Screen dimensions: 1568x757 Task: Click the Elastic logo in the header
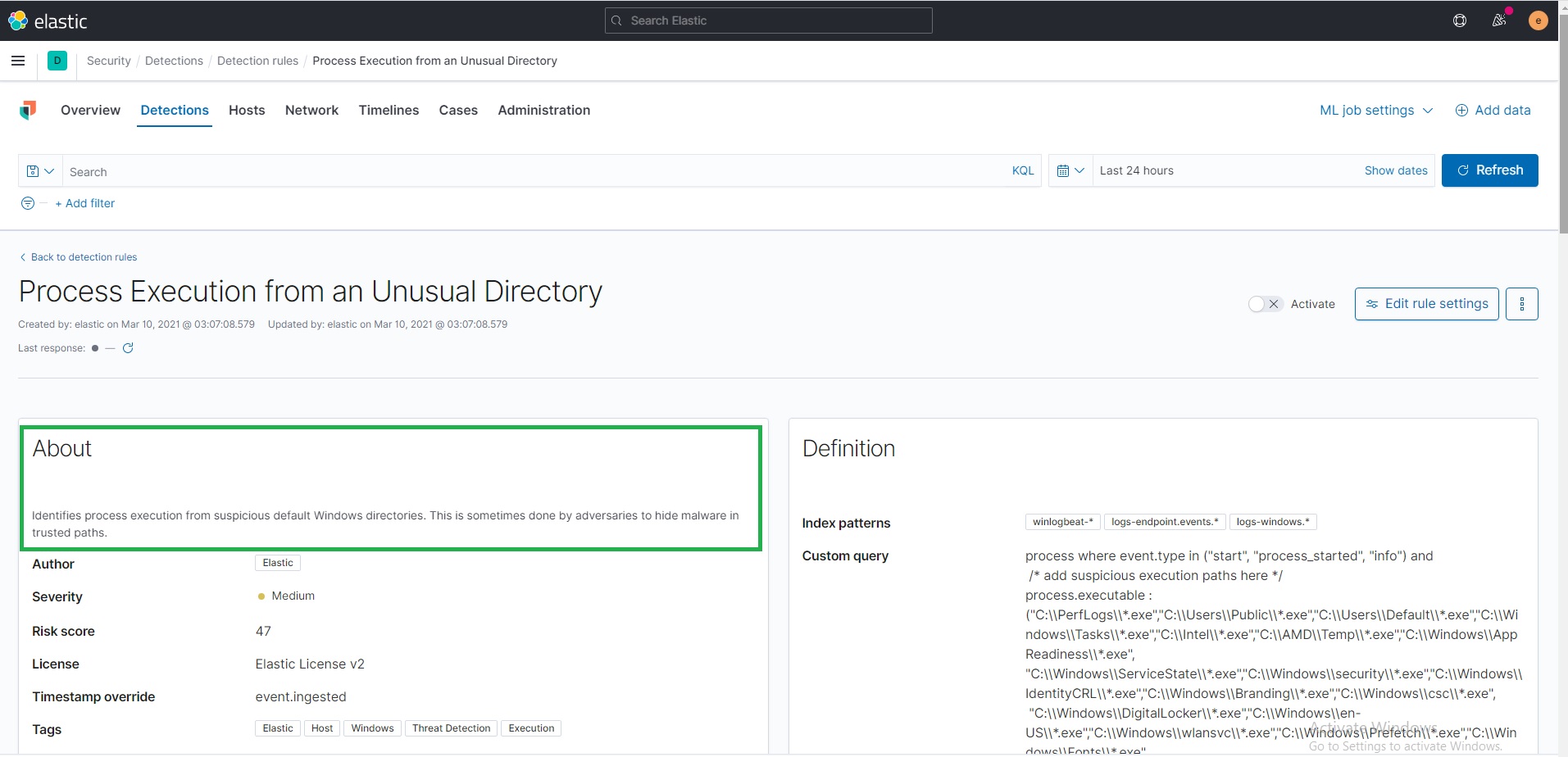tap(49, 20)
